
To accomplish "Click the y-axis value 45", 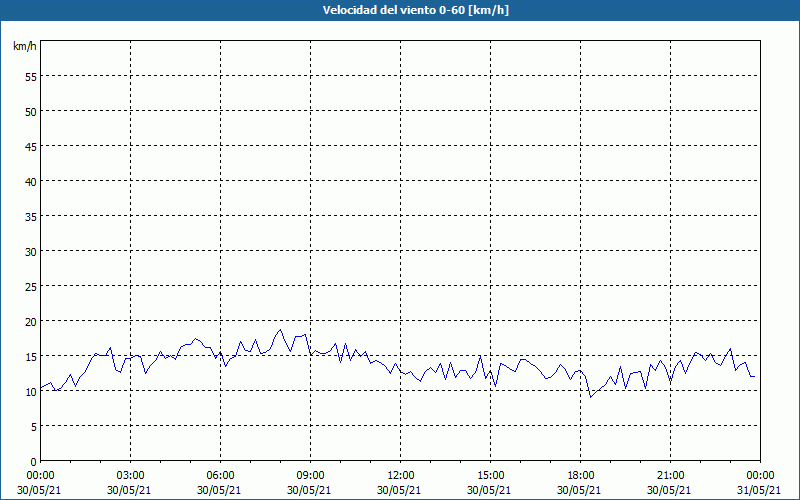I will 31,147.
